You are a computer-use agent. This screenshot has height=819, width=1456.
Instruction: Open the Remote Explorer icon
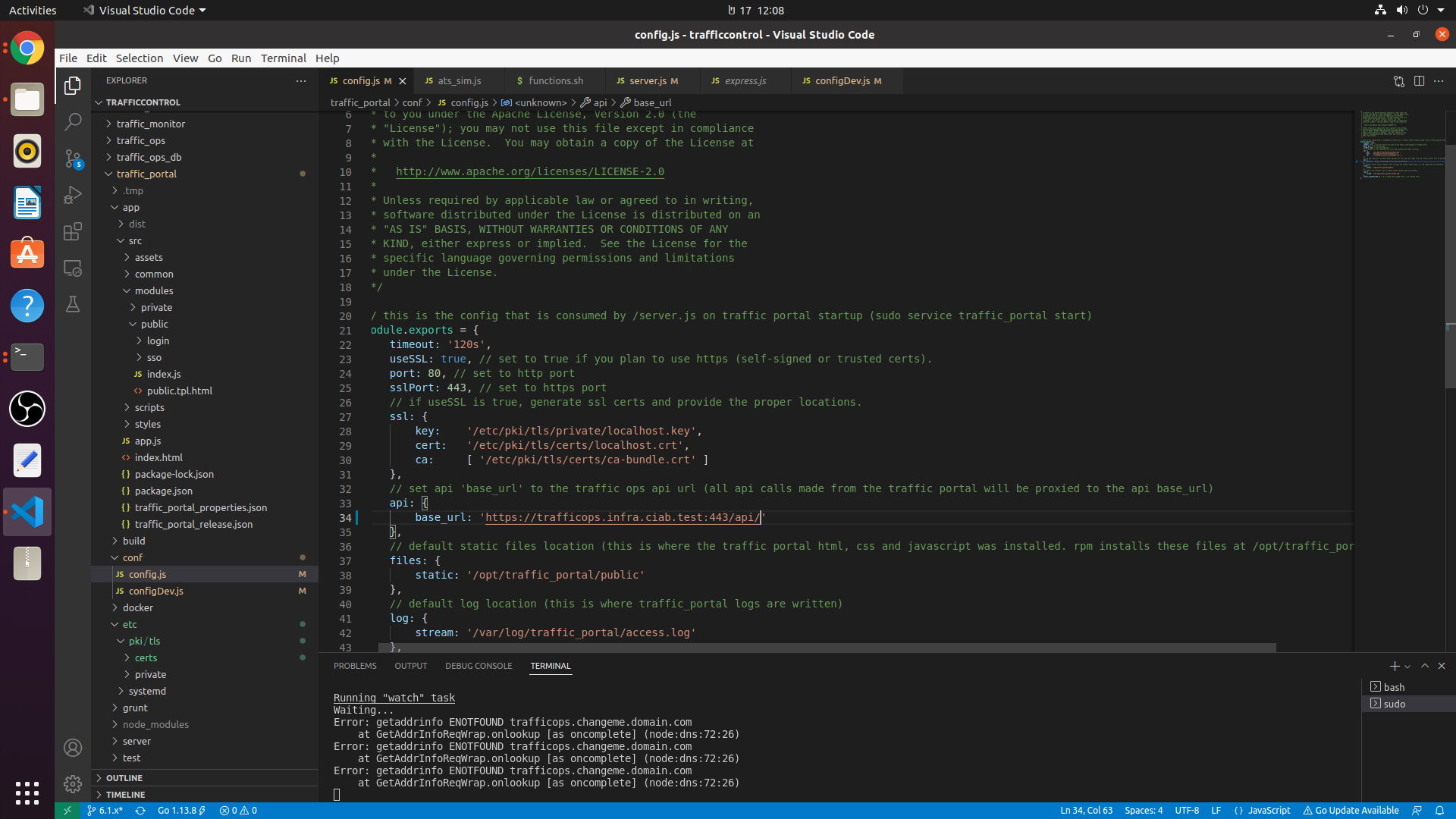point(73,268)
